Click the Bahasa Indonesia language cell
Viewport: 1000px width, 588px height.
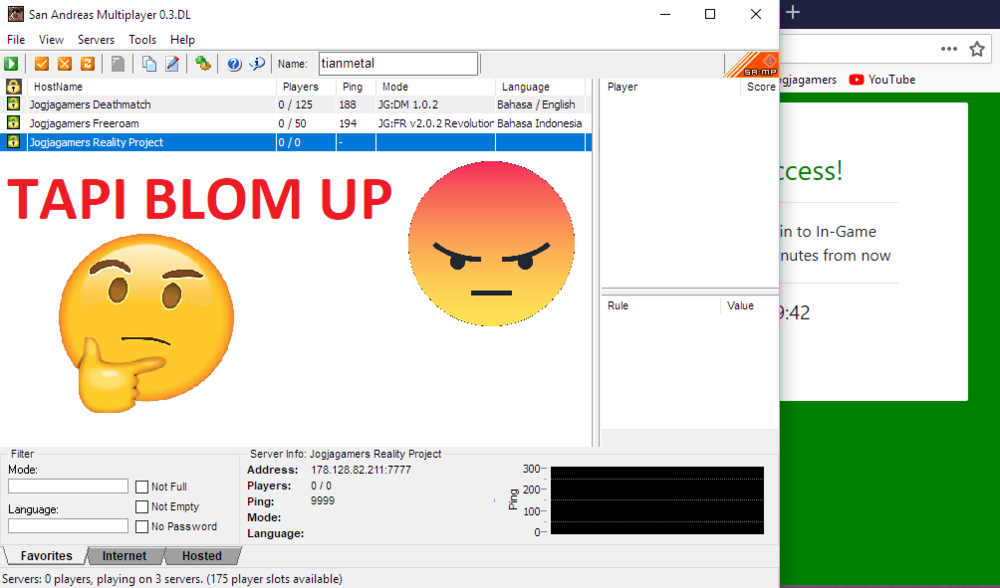coord(540,123)
